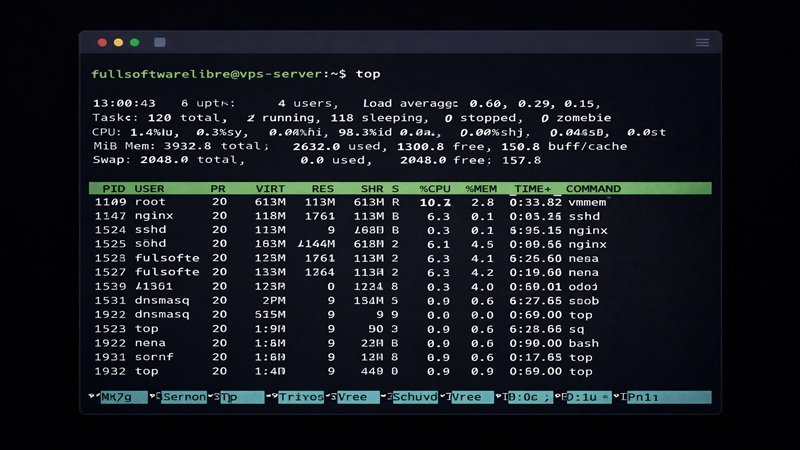Click the %CPU column header
The width and height of the screenshot is (800, 450).
click(437, 188)
